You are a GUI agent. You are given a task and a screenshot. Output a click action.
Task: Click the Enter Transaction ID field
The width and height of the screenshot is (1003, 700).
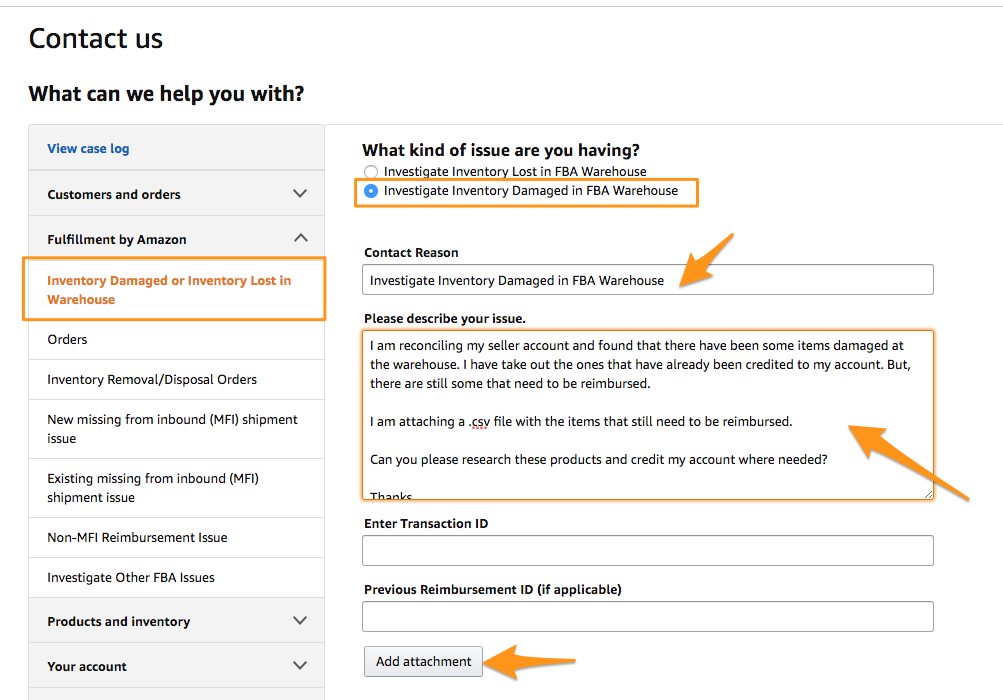[647, 550]
